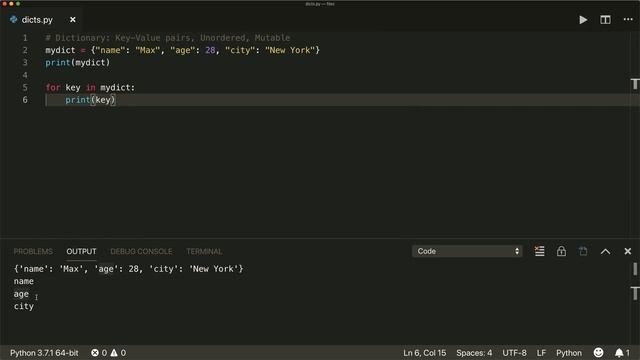Click the print(key) line
The height and width of the screenshot is (360, 640).
[x=90, y=100]
